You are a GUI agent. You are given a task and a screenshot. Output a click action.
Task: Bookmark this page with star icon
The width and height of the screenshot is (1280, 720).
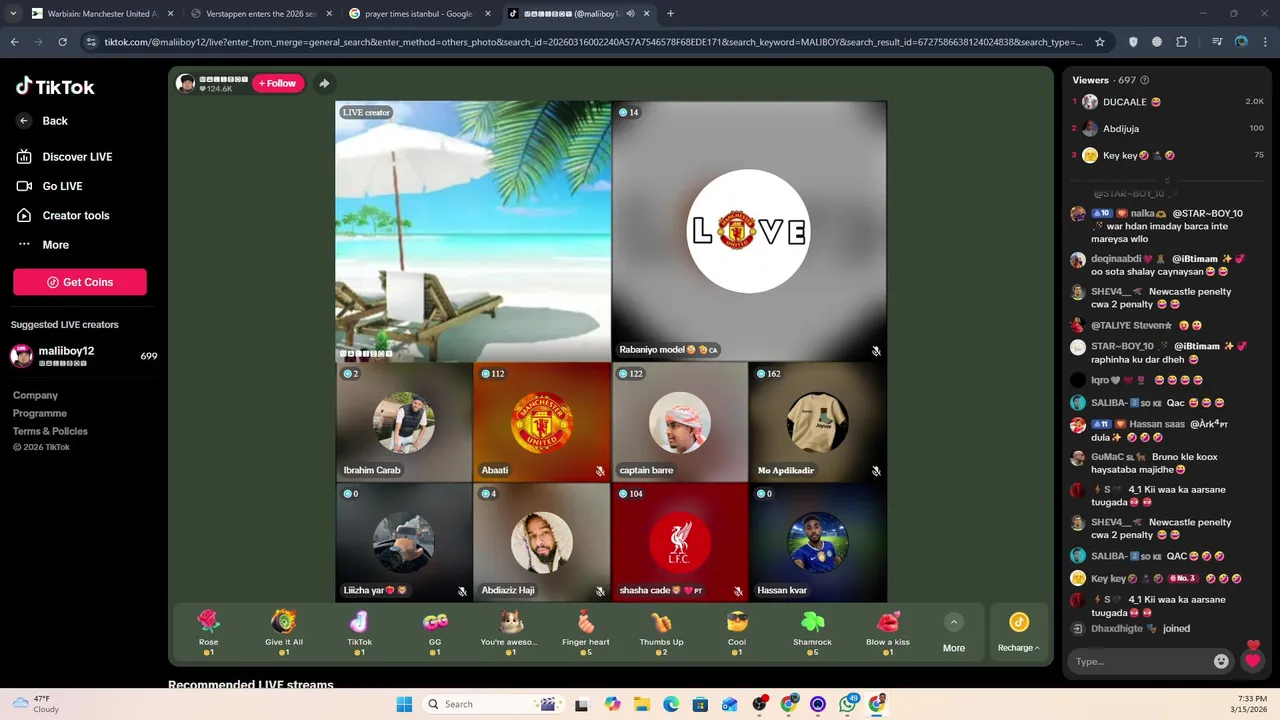(x=1100, y=42)
